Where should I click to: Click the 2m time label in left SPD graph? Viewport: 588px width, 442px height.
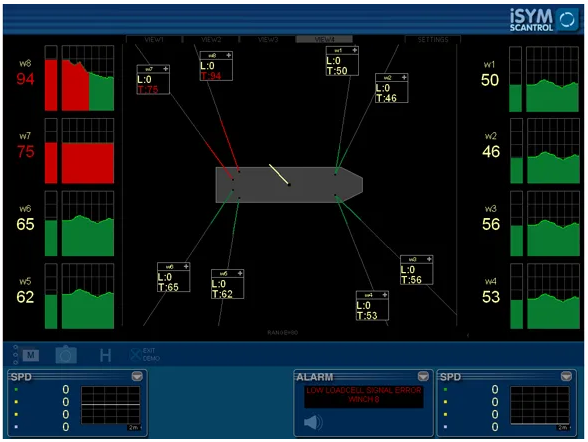tap(134, 427)
